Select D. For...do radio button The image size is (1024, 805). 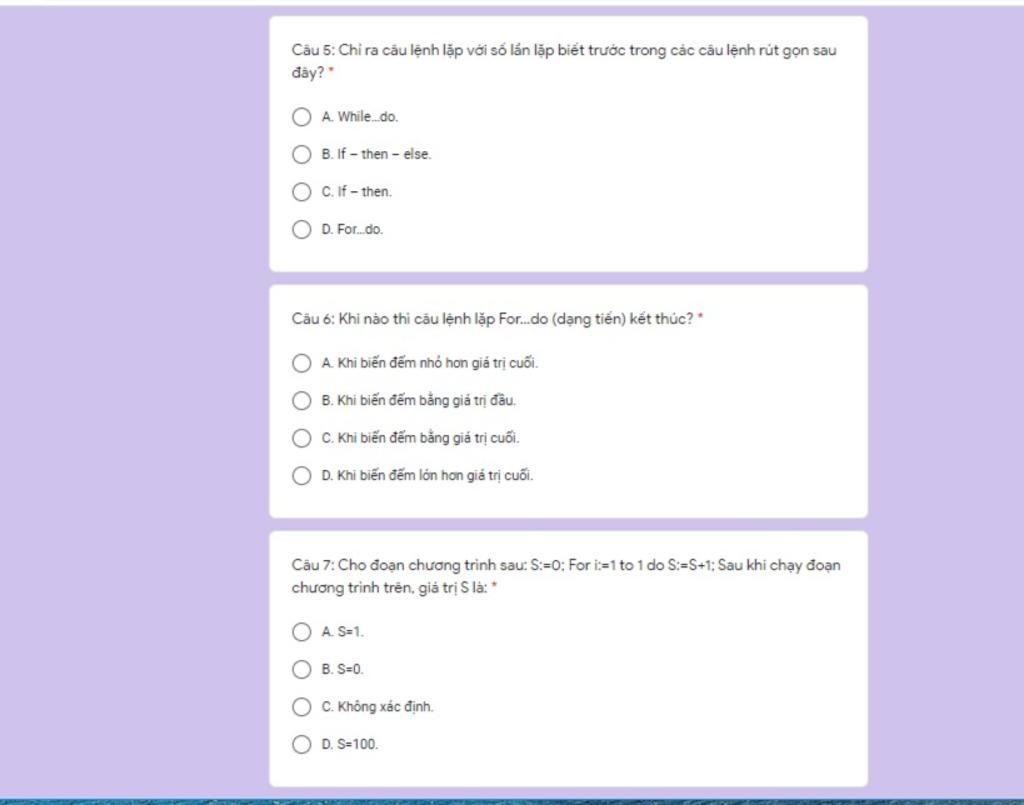pos(301,229)
